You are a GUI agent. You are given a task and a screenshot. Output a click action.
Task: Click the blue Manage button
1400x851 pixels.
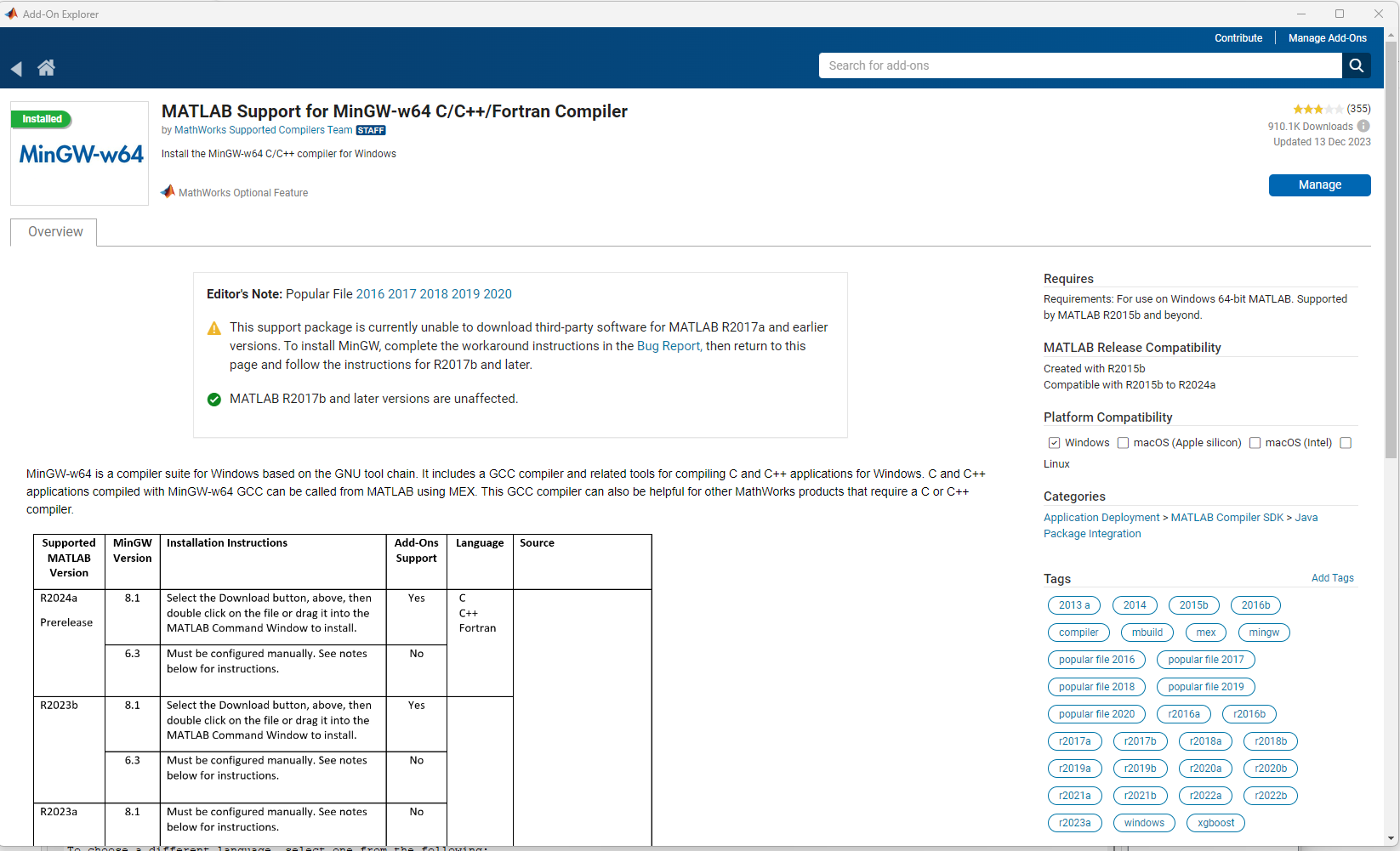1319,185
